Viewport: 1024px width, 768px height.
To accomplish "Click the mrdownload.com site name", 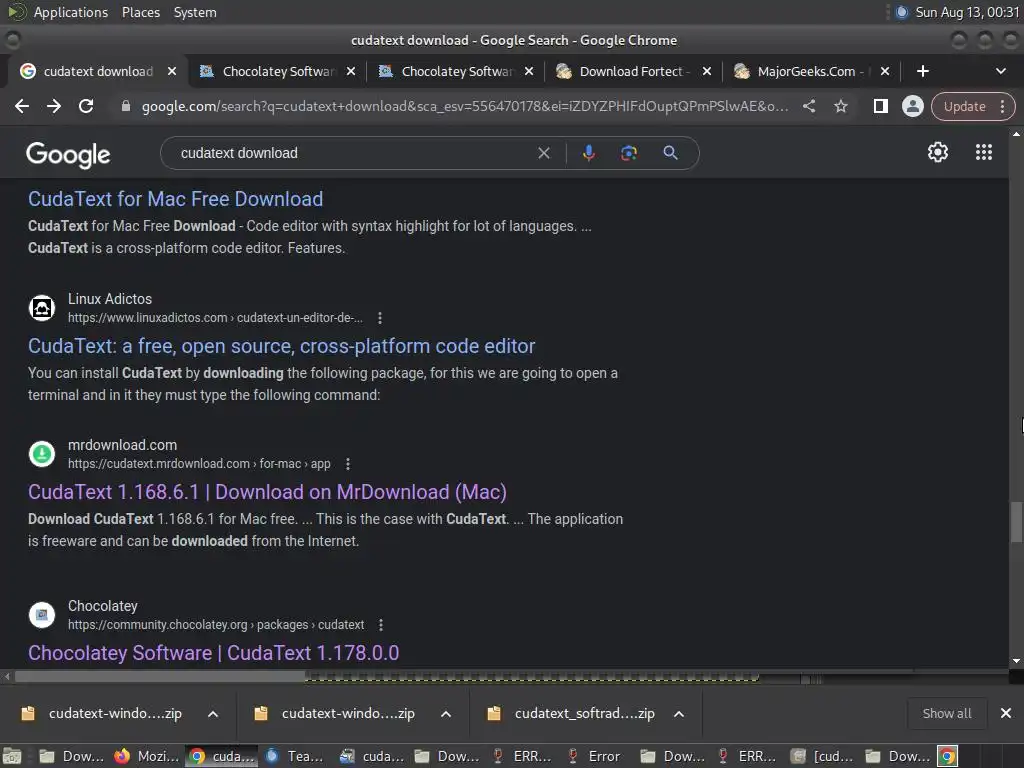I will pos(122,445).
